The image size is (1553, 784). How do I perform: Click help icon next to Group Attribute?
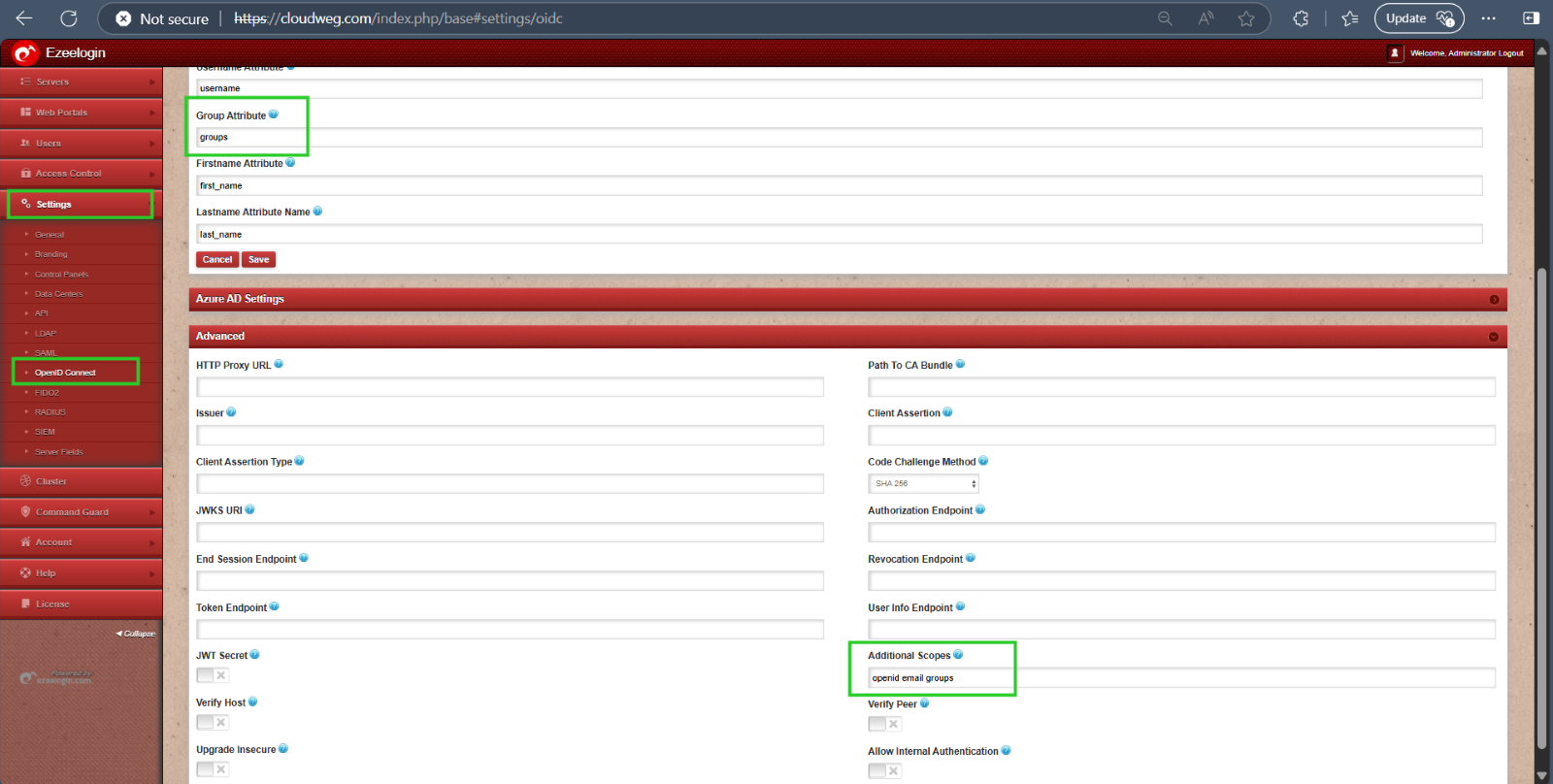point(274,114)
